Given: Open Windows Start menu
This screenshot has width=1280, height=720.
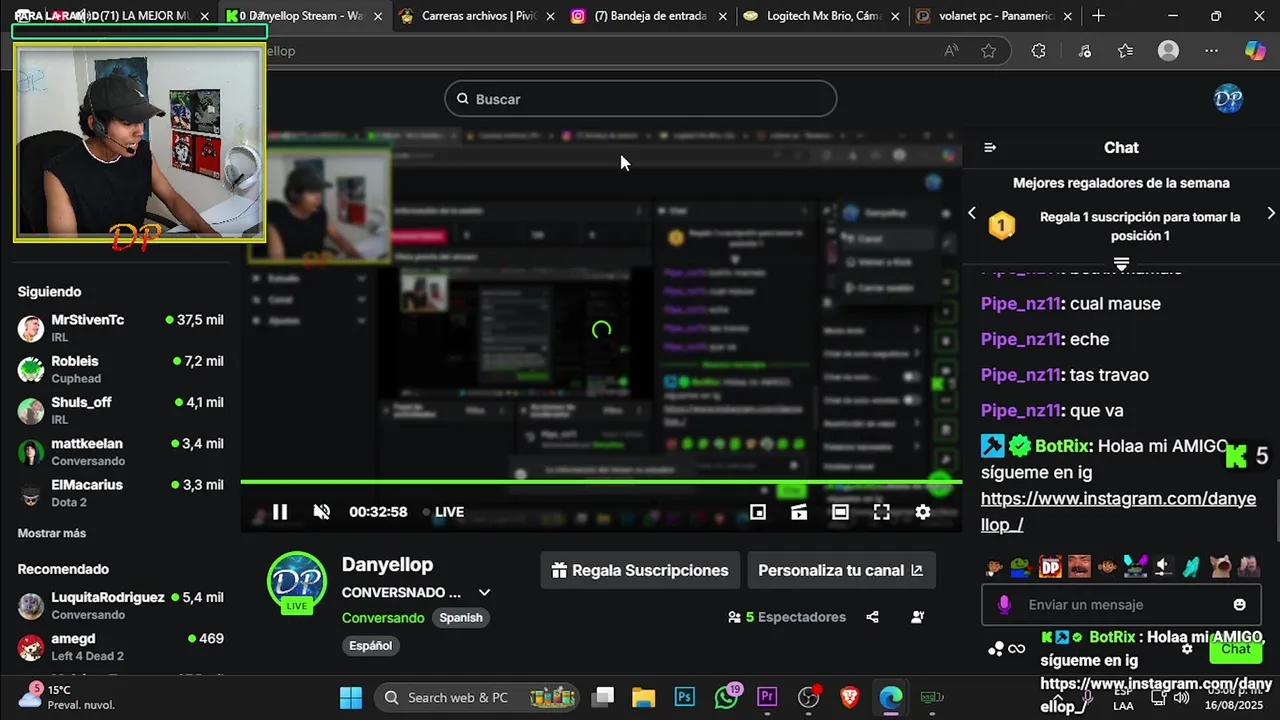Looking at the screenshot, I should (351, 697).
